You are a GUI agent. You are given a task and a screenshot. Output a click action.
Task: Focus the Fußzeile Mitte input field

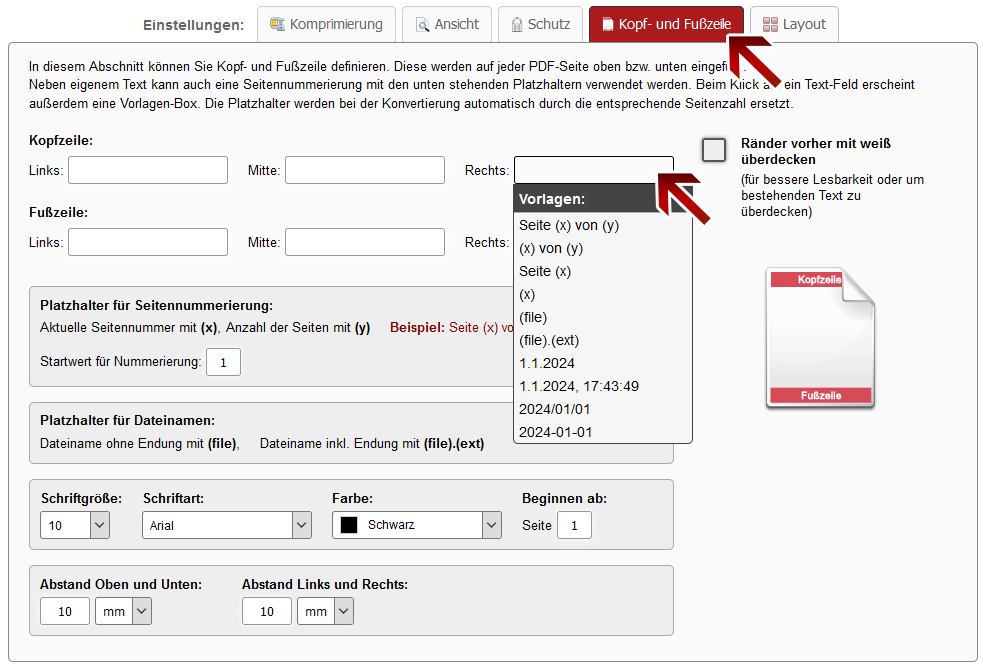[365, 242]
